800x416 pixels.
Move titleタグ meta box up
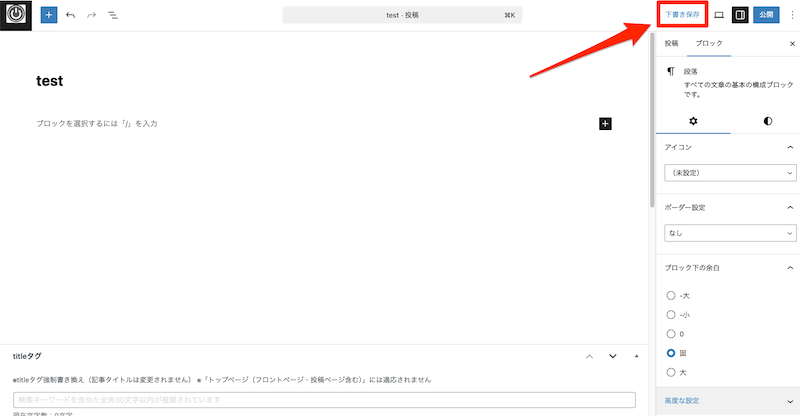[x=589, y=356]
